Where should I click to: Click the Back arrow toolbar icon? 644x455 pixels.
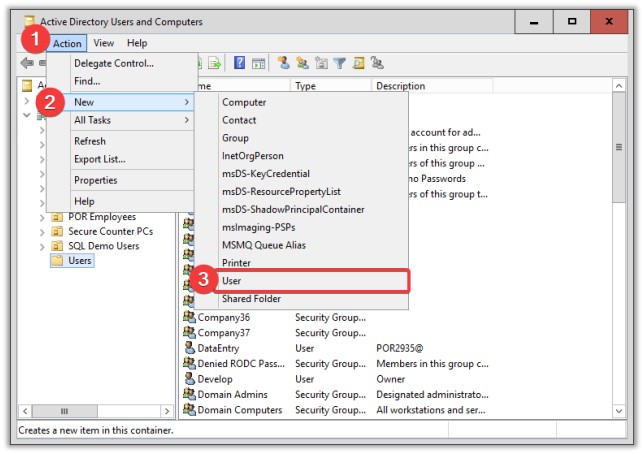[27, 63]
